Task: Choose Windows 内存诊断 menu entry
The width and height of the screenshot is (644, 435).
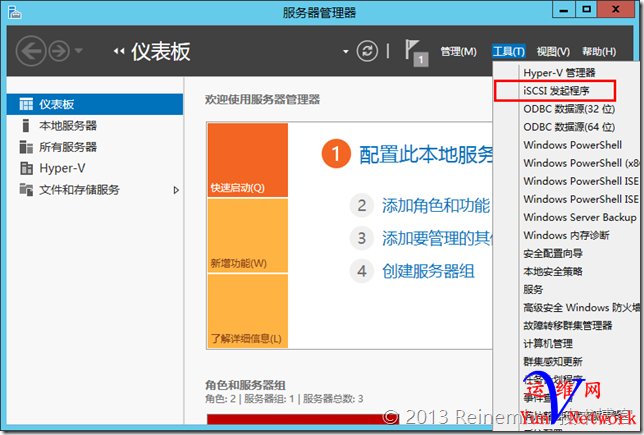Action: [566, 235]
